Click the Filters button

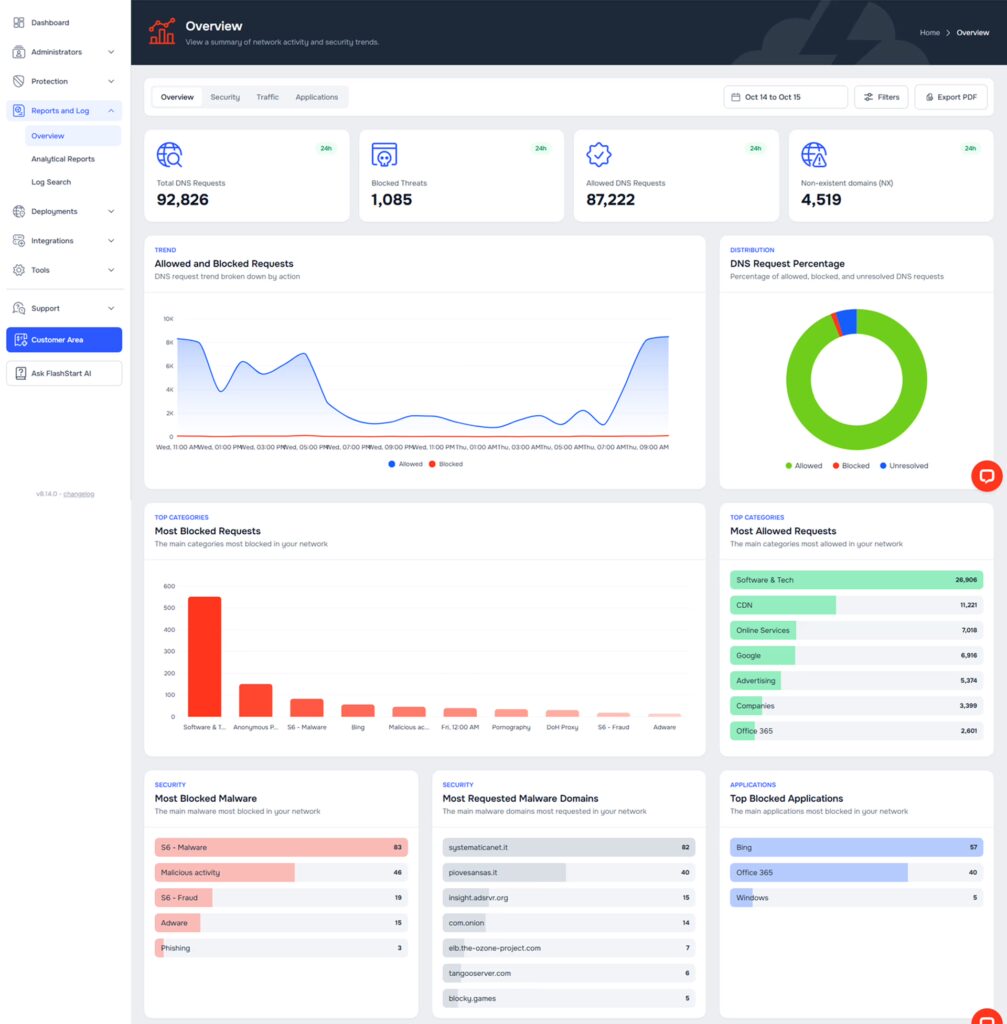click(x=881, y=97)
